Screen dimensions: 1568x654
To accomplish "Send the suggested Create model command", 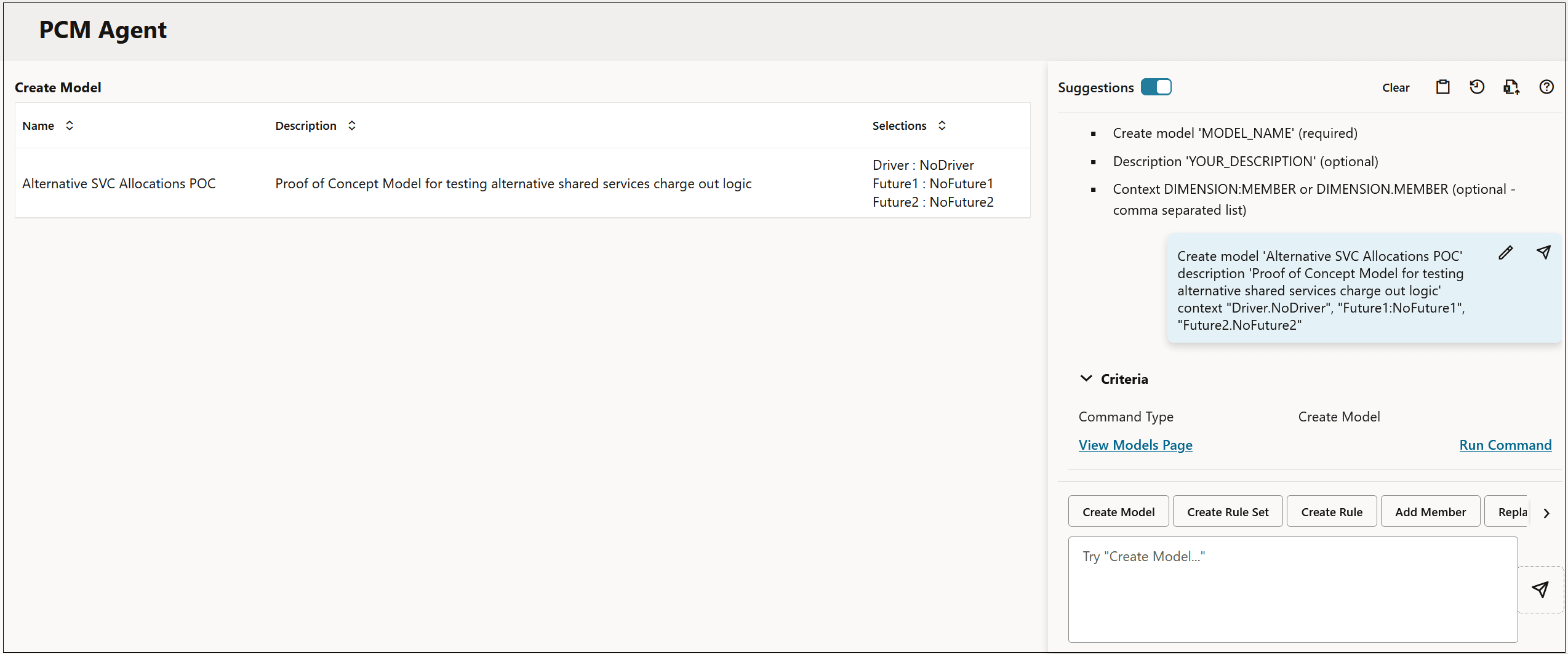I will click(1544, 252).
